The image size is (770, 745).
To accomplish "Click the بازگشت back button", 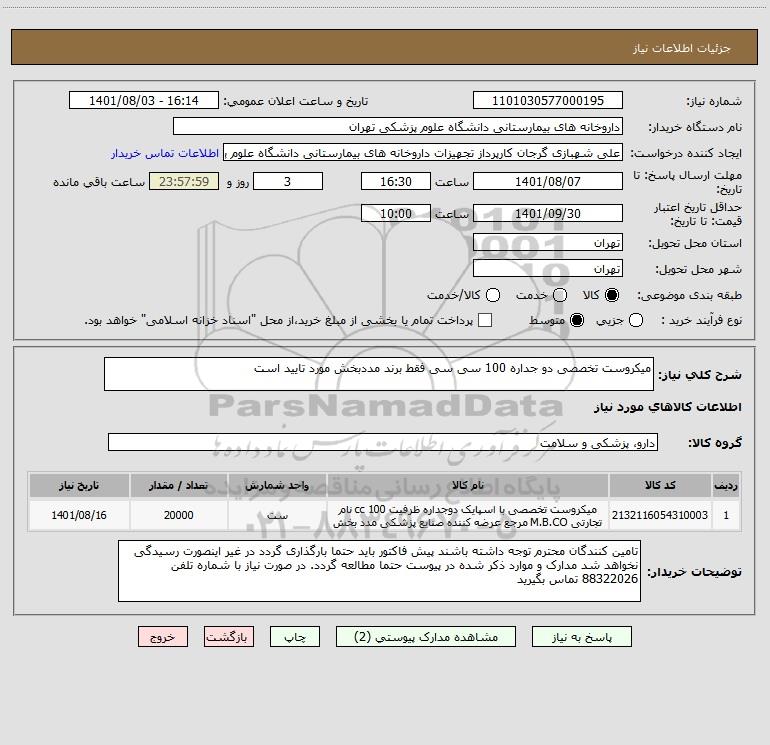I will tap(229, 636).
